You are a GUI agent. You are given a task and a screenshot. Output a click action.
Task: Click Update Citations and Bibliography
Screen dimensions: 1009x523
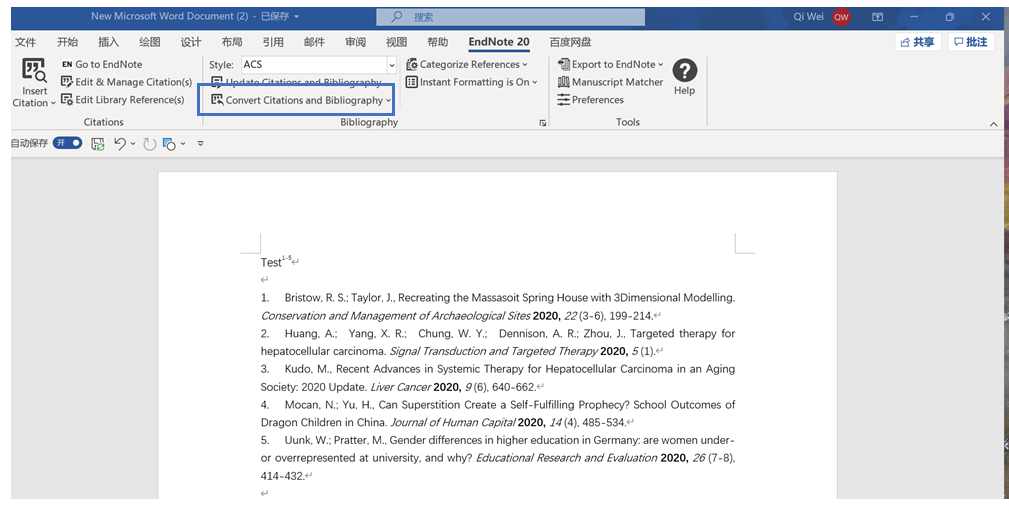pos(296,82)
